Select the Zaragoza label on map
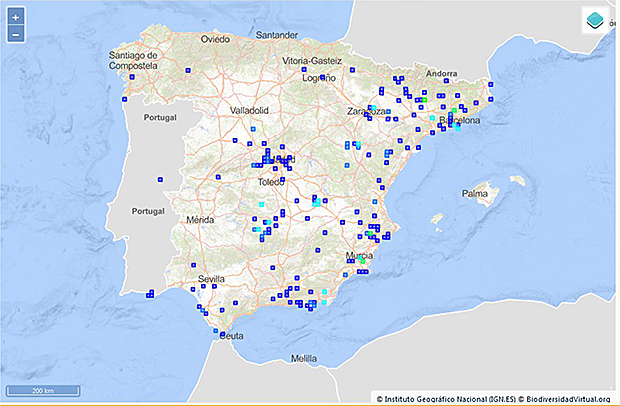 point(368,111)
